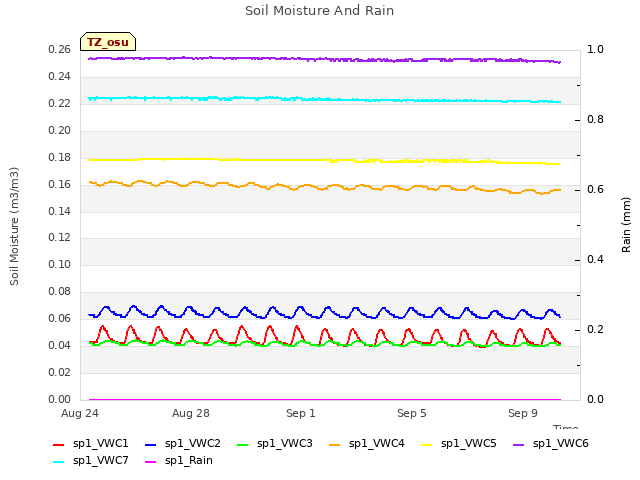
Task: Click the chart title Soil Moisture And Rain
Action: [320, 11]
